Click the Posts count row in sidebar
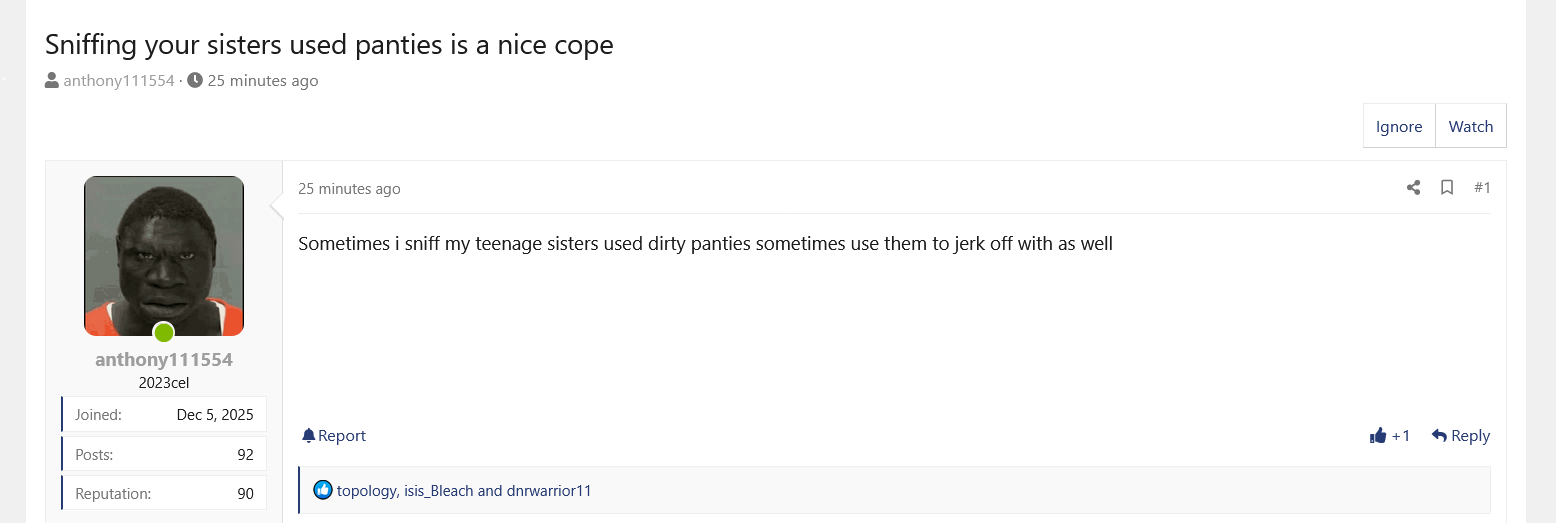Image resolution: width=1556 pixels, height=523 pixels. coord(164,454)
